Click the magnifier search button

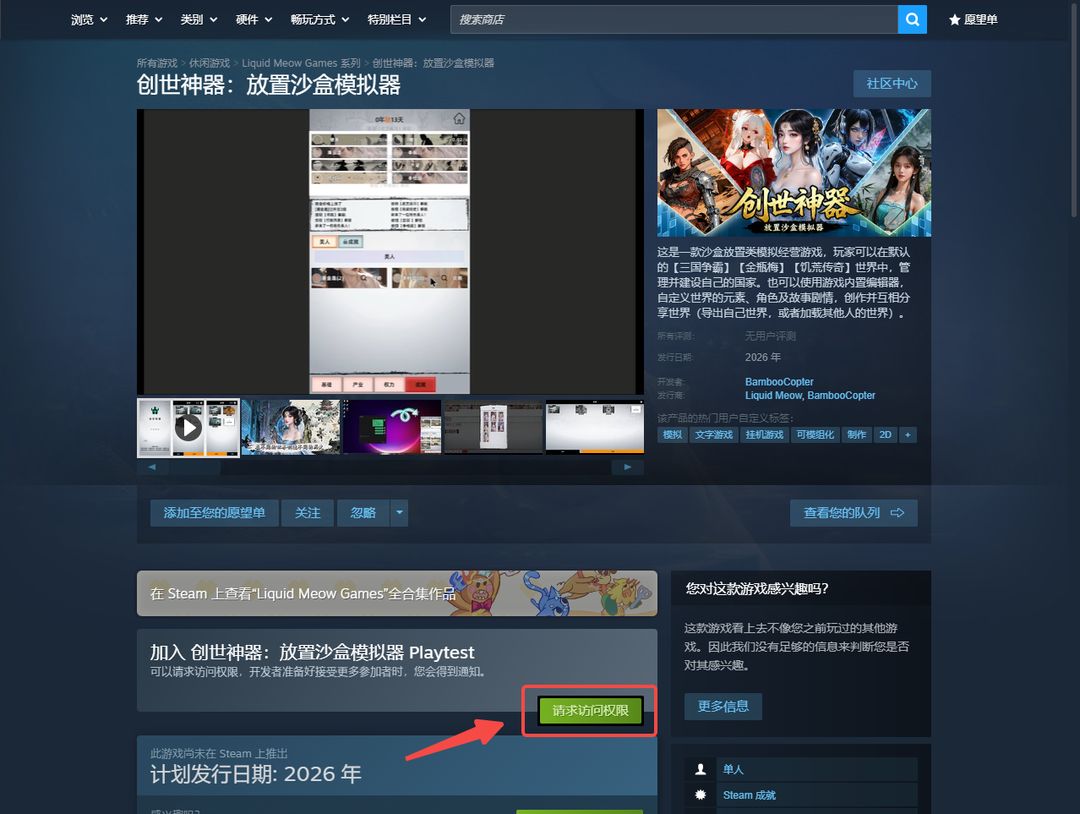tap(912, 19)
